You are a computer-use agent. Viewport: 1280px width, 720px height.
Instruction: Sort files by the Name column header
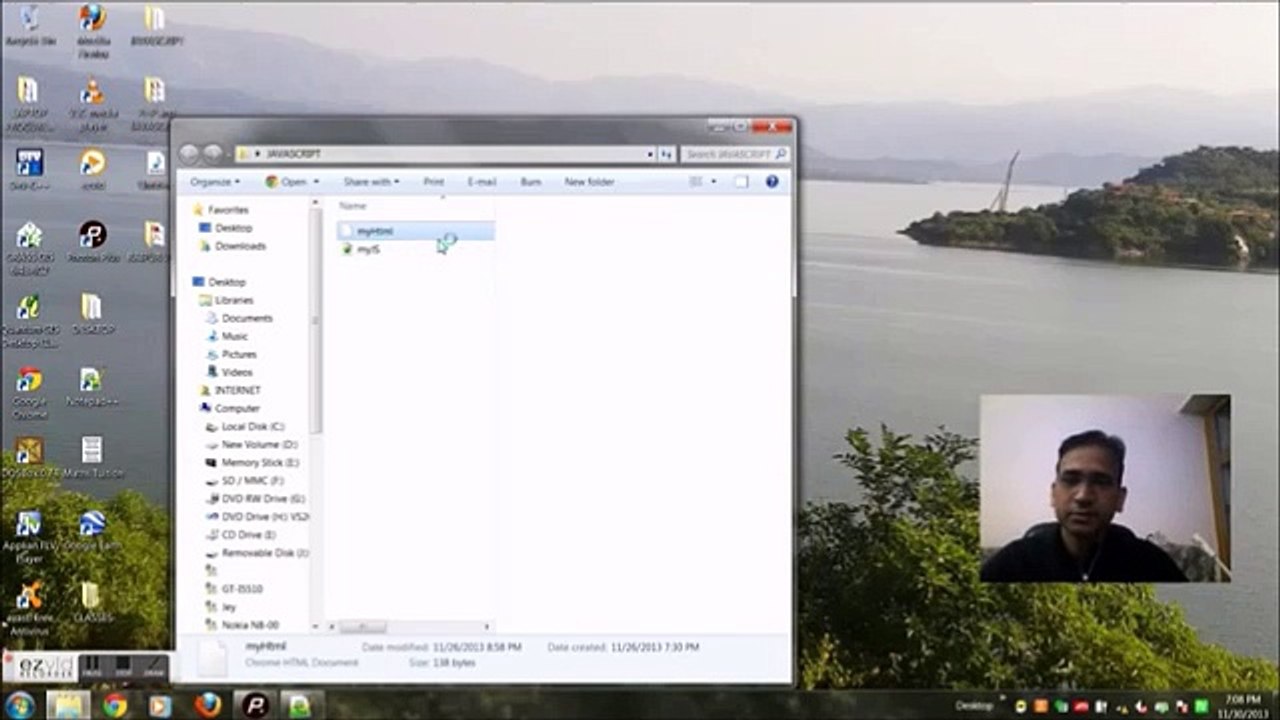point(353,206)
